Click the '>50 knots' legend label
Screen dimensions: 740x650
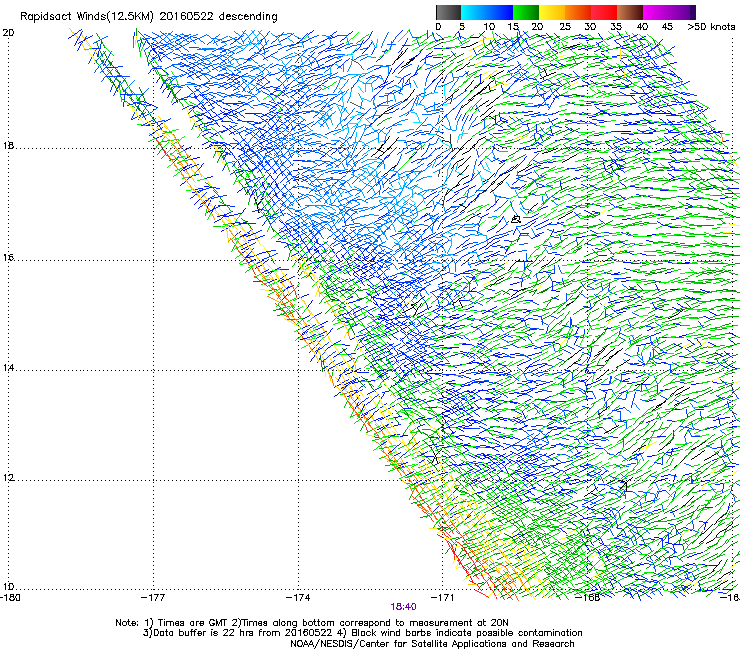(x=711, y=26)
